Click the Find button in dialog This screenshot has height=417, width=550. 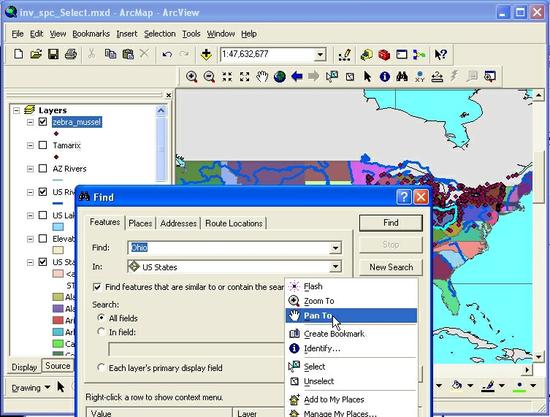point(391,223)
